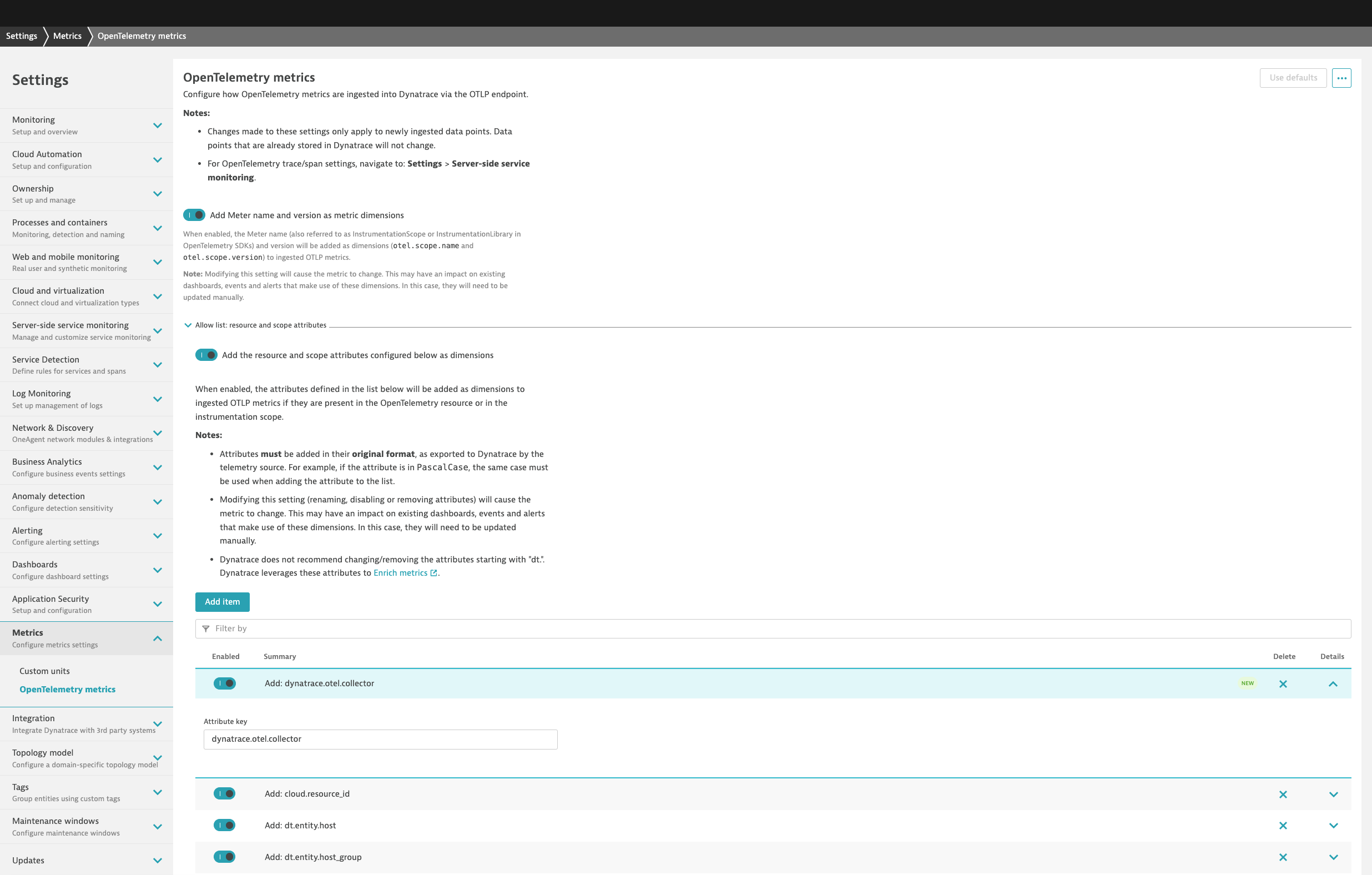Go to Metrics breadcrumb
This screenshot has width=1372, height=875.
[67, 36]
